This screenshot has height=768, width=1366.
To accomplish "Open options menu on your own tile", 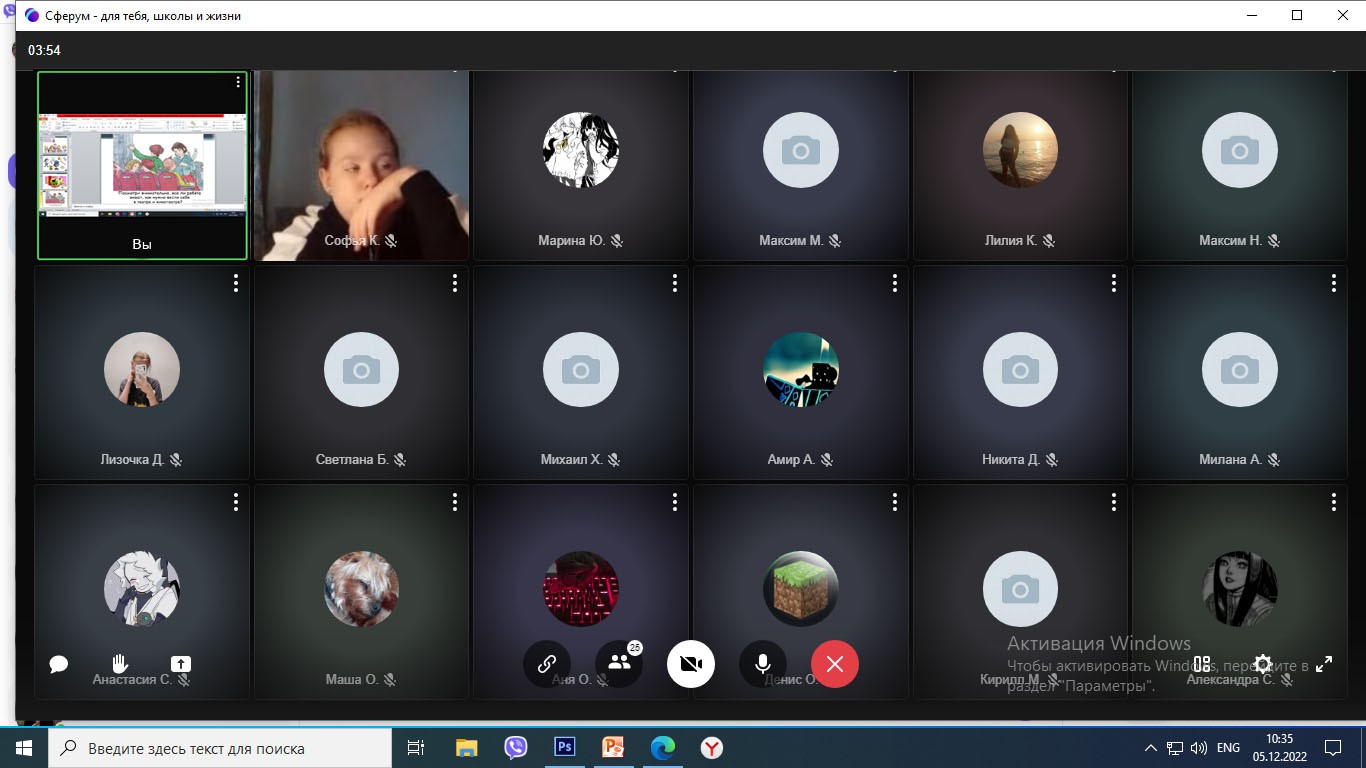I will pyautogui.click(x=237, y=82).
